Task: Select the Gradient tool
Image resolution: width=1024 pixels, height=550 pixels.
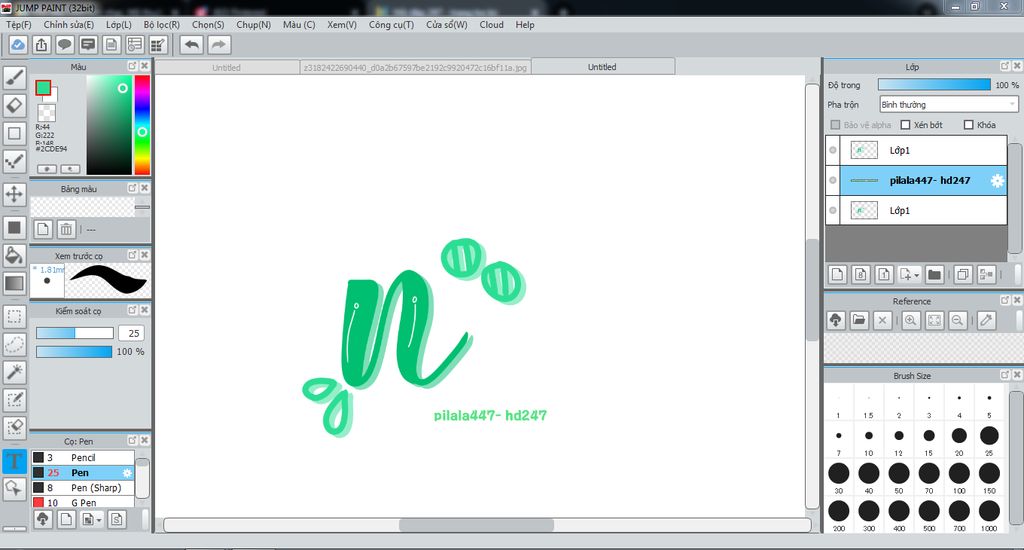Action: click(14, 283)
